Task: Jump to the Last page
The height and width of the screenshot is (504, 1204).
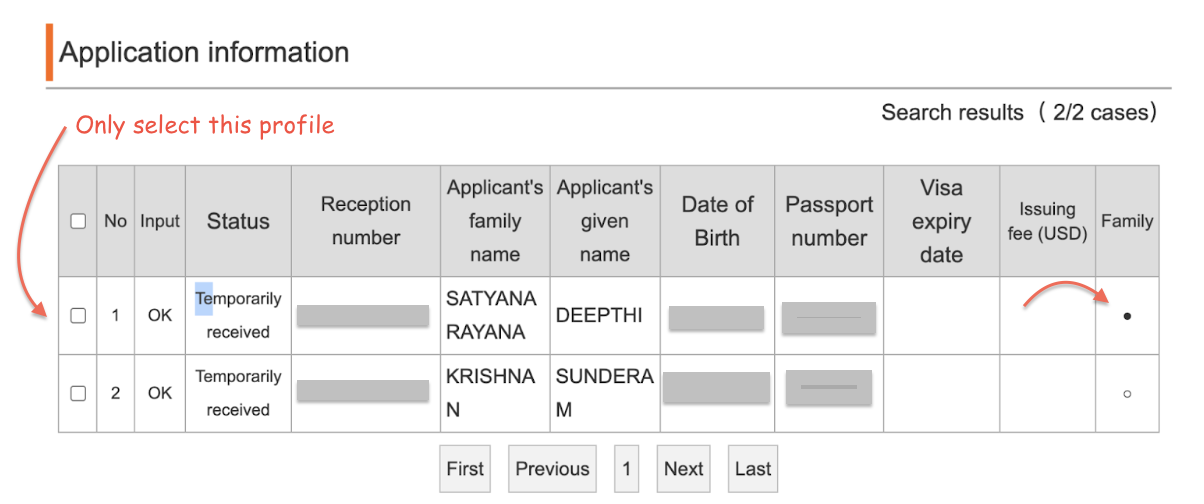Action: [753, 469]
